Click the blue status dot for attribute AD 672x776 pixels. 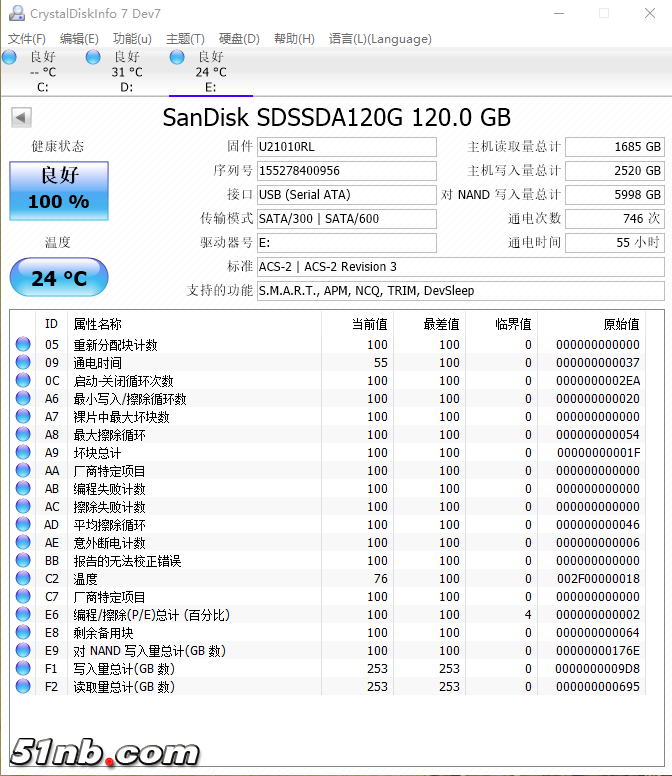click(x=23, y=524)
